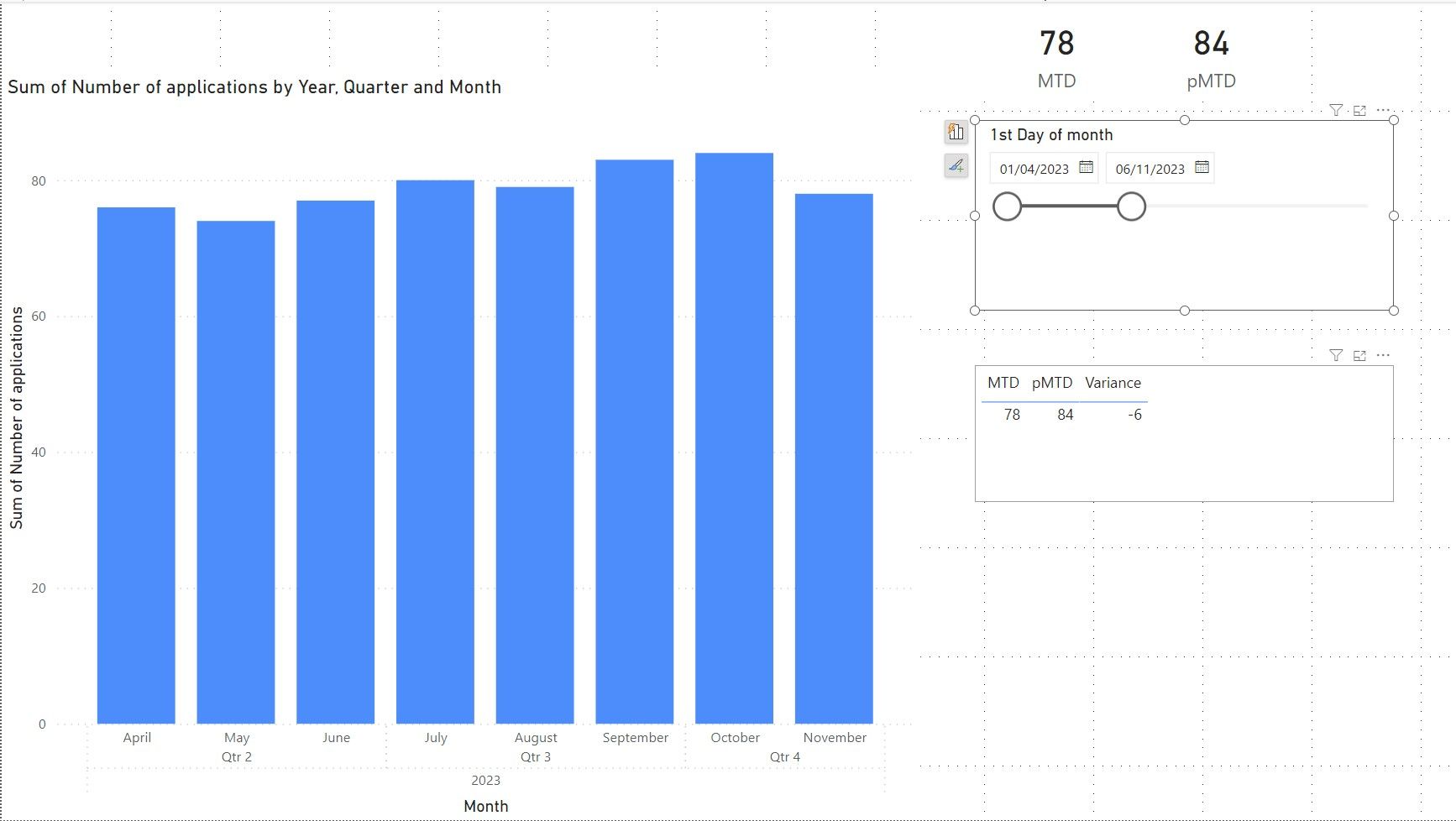Click the October bar in the chart
This screenshot has width=1456, height=821.
[x=734, y=438]
